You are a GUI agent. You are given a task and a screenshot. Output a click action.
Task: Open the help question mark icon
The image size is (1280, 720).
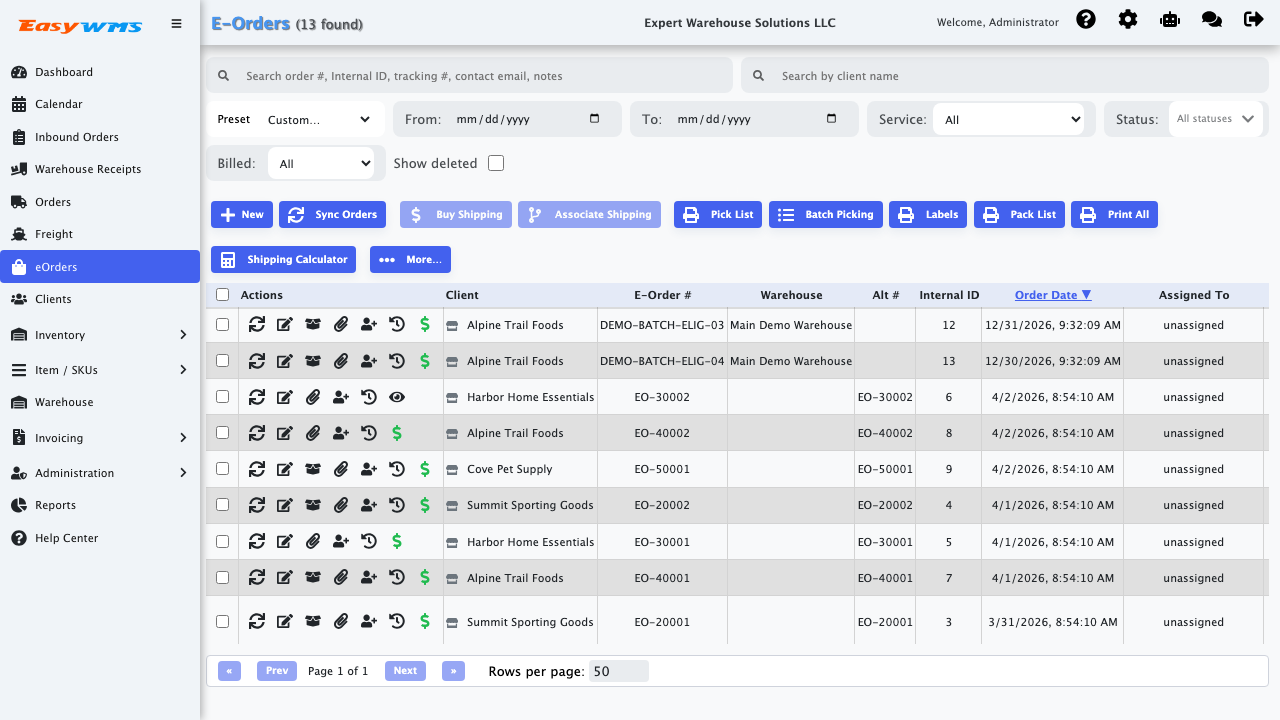(1086, 19)
